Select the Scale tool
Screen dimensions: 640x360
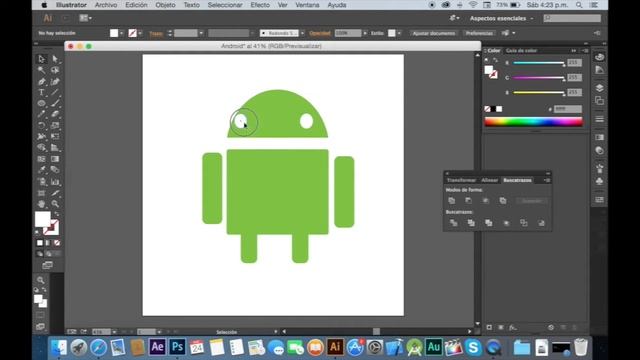55,126
